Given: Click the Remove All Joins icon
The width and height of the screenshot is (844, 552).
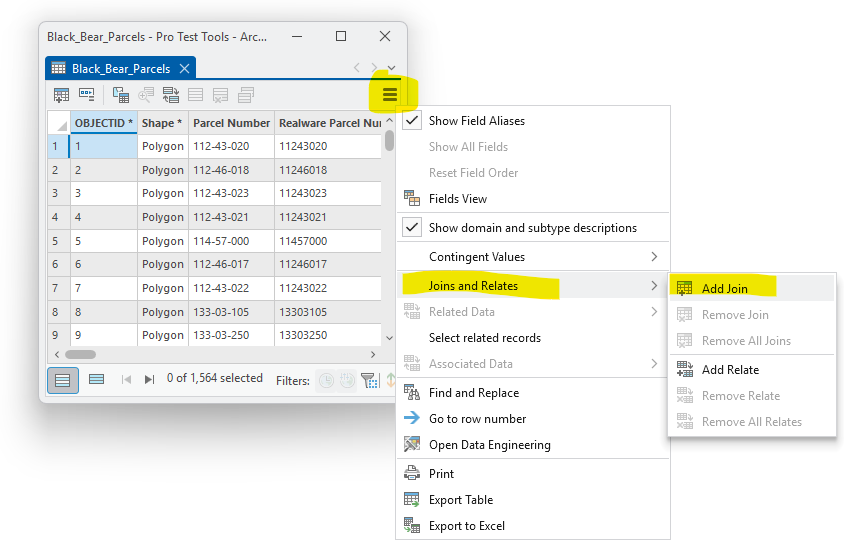Looking at the screenshot, I should coord(685,341).
